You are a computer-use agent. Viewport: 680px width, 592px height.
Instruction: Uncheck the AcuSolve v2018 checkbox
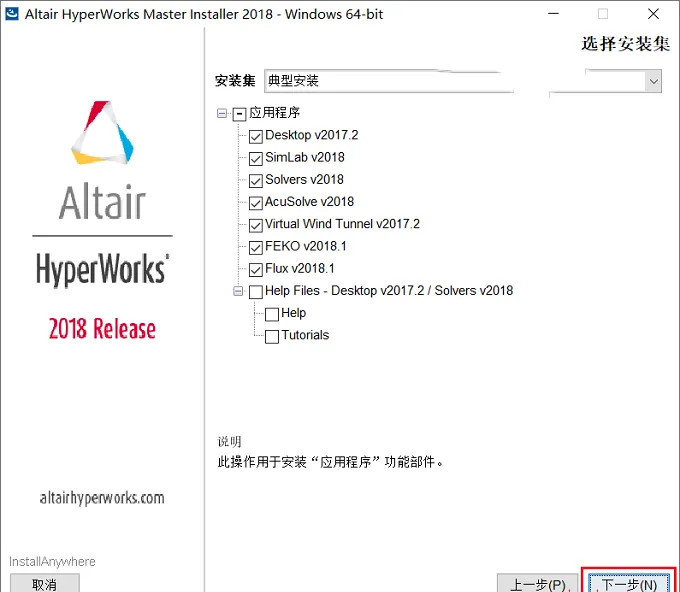pyautogui.click(x=255, y=203)
